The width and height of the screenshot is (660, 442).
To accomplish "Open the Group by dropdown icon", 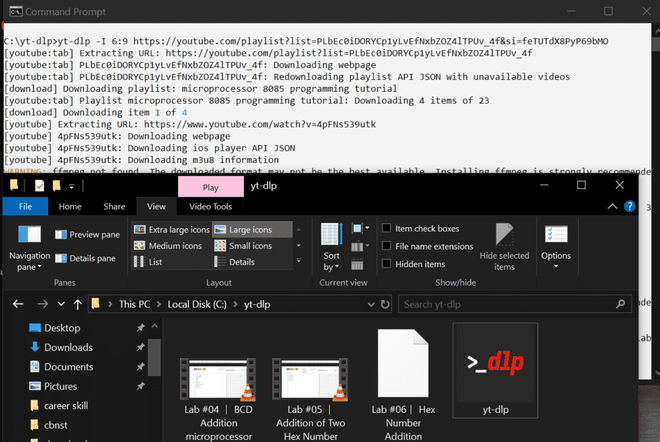I will (x=360, y=229).
